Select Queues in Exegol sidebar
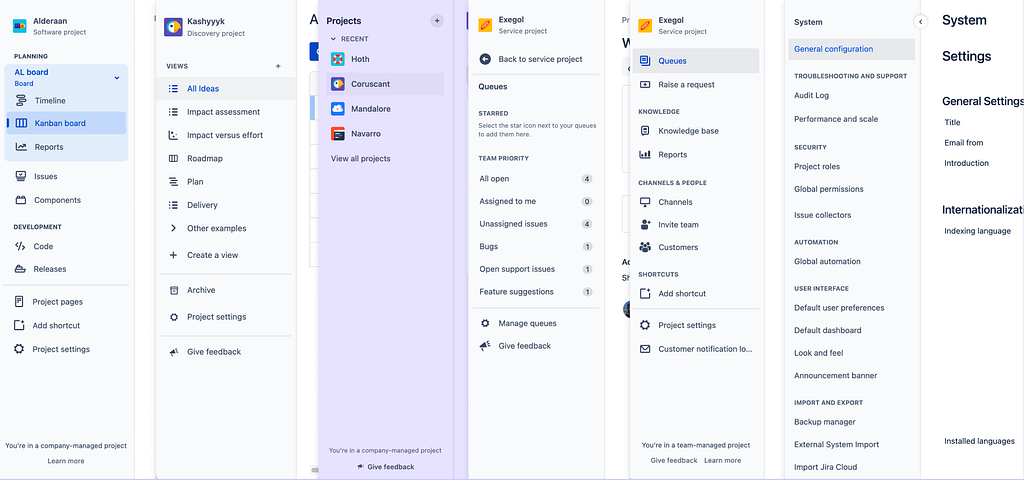Viewport: 1024px width, 480px height. click(696, 61)
